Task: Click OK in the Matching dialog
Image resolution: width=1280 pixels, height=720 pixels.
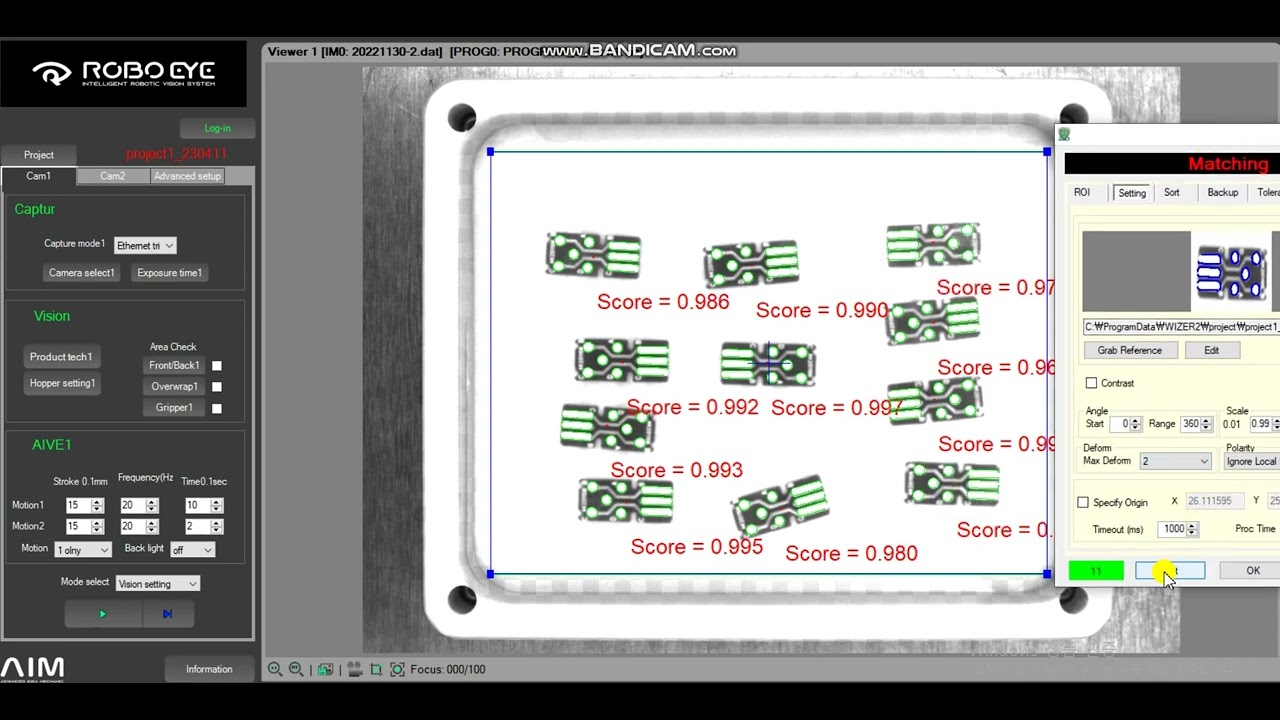Action: (1253, 571)
